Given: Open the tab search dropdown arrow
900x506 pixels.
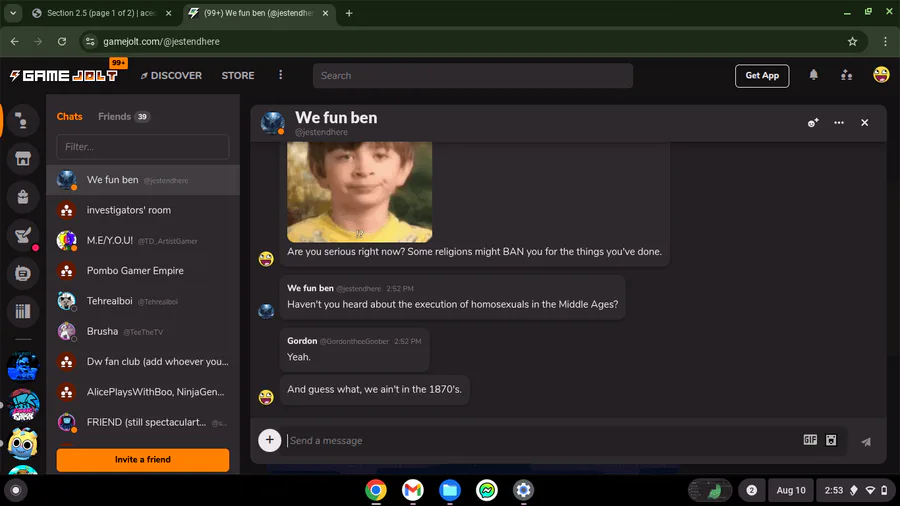Looking at the screenshot, I should (x=13, y=13).
